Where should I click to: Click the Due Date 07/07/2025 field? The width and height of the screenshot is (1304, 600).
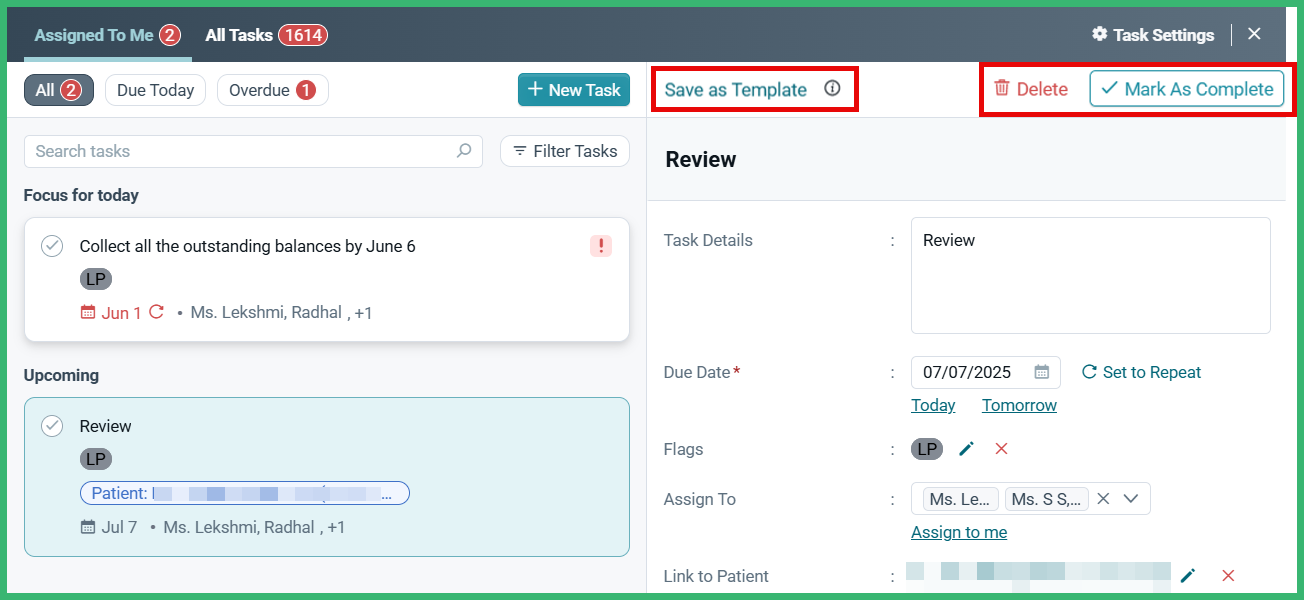985,372
